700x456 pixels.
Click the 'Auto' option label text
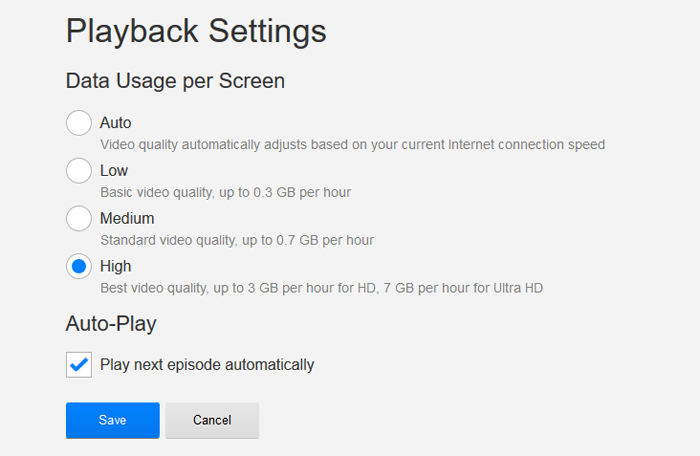tap(116, 123)
